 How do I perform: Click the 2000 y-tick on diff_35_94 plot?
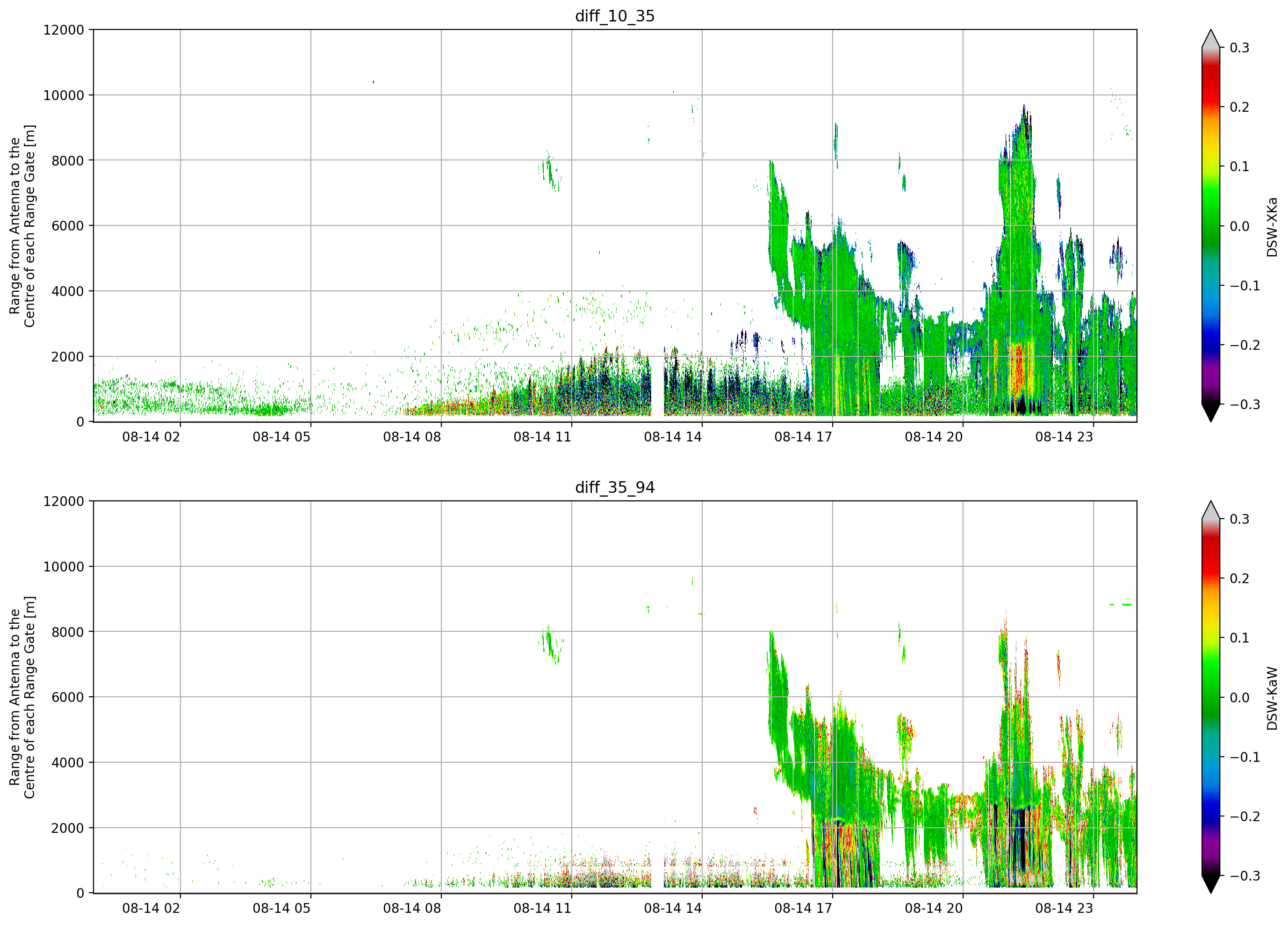(68, 828)
